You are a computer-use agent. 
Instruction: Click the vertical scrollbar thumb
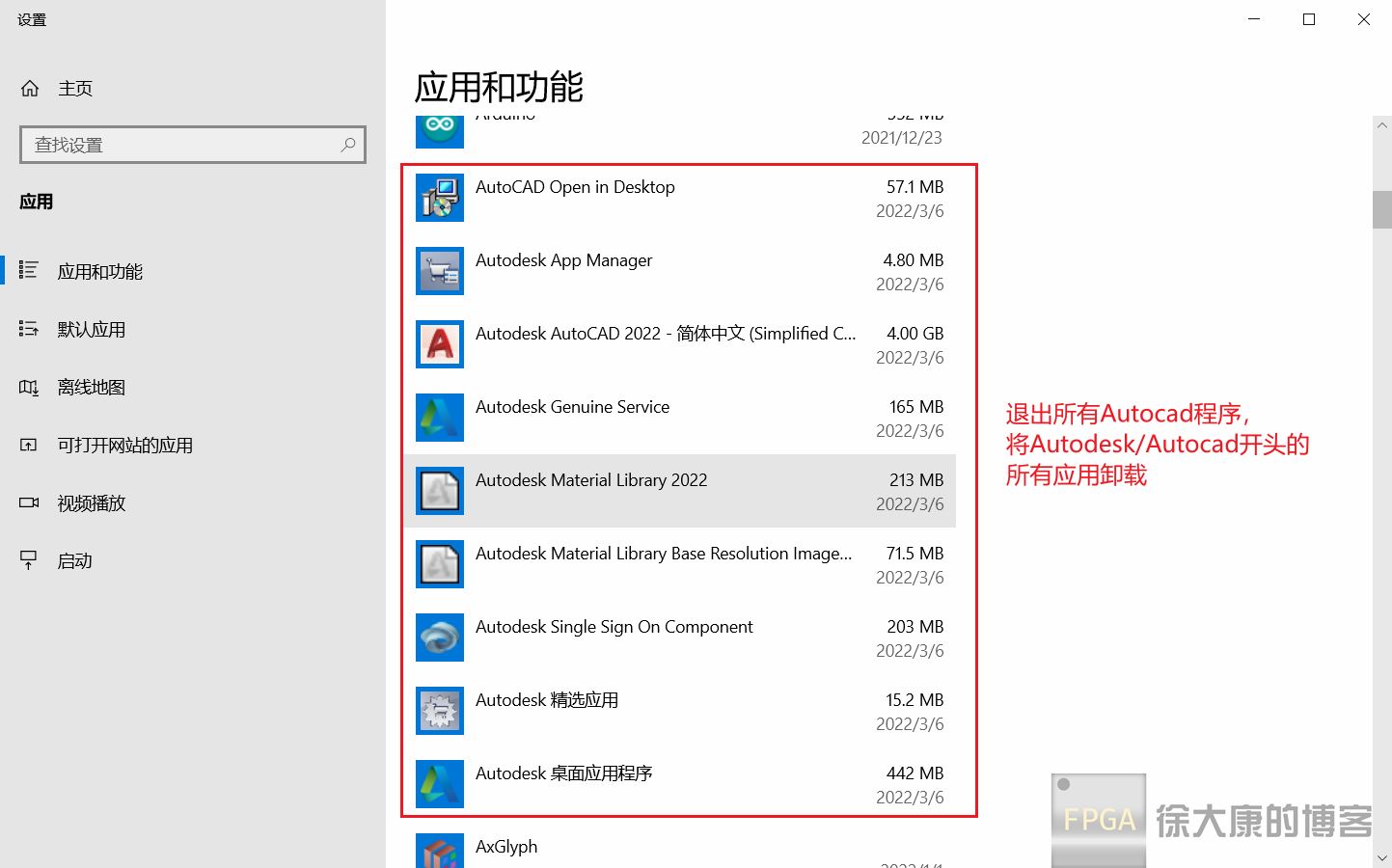1382,209
